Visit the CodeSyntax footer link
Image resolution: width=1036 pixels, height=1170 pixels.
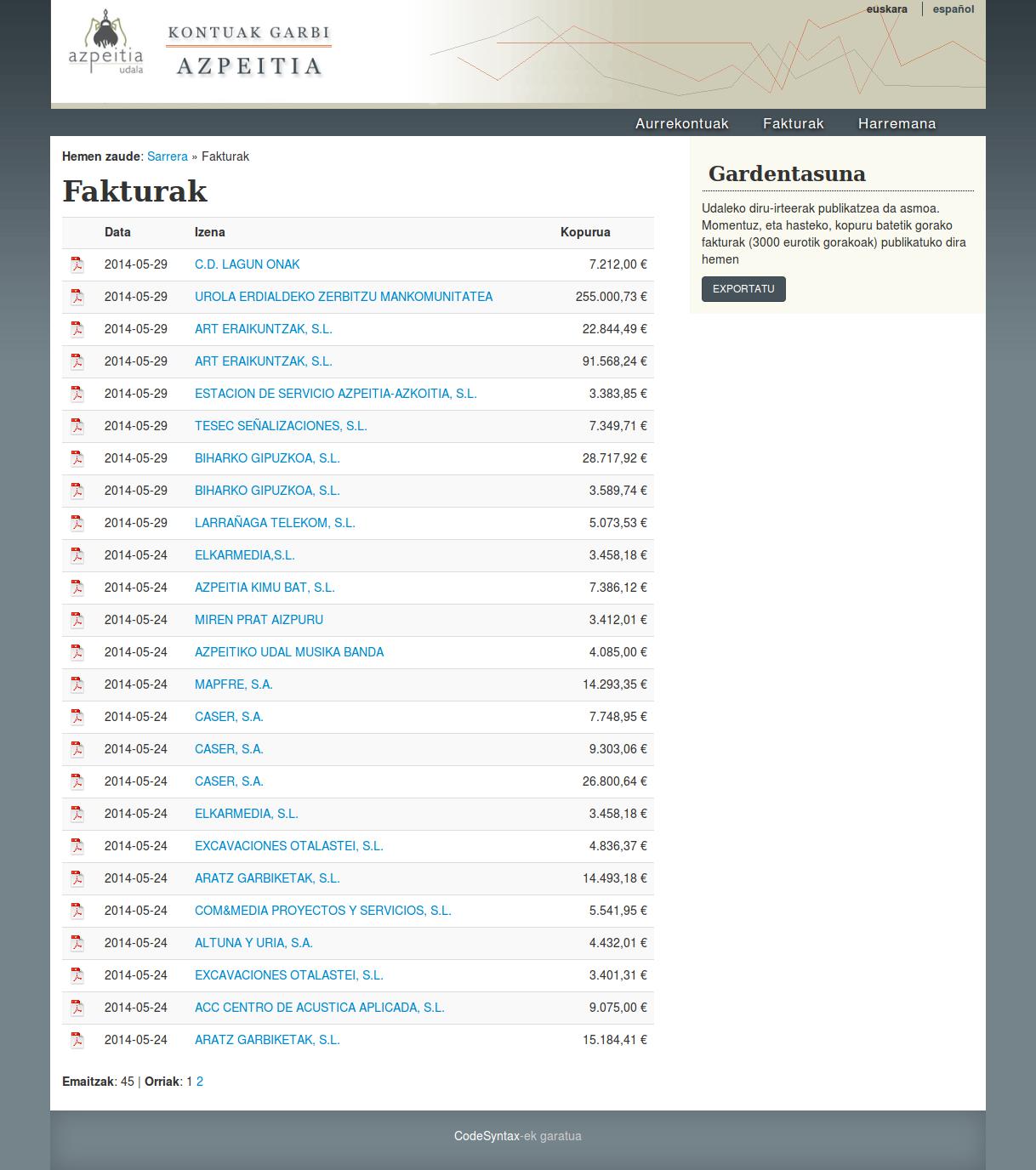click(487, 1136)
